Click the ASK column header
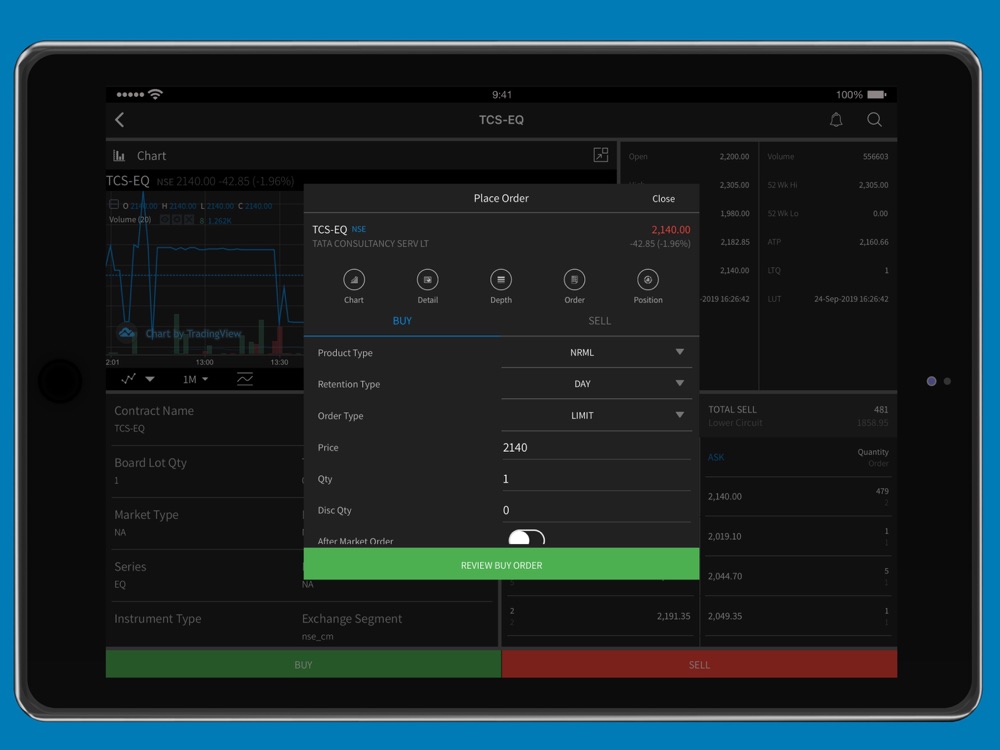The height and width of the screenshot is (750, 1000). pos(716,457)
